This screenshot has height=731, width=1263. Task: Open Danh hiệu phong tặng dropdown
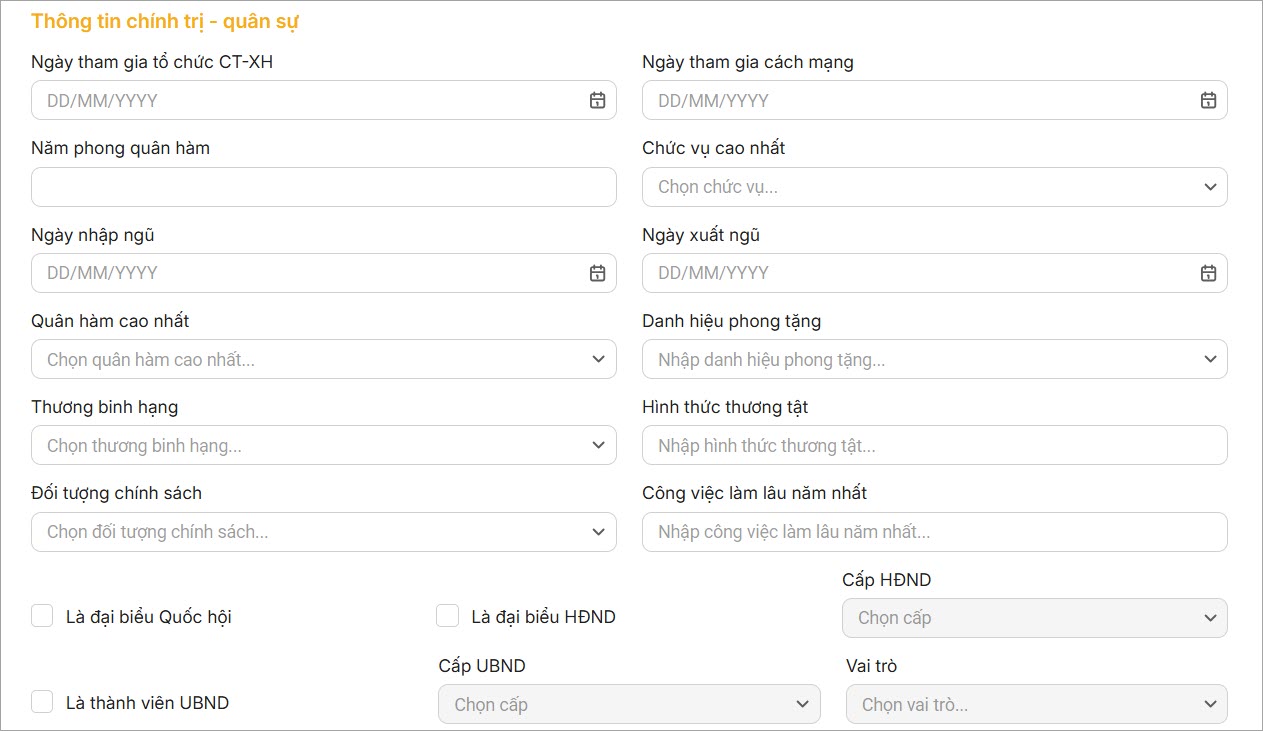coord(934,359)
